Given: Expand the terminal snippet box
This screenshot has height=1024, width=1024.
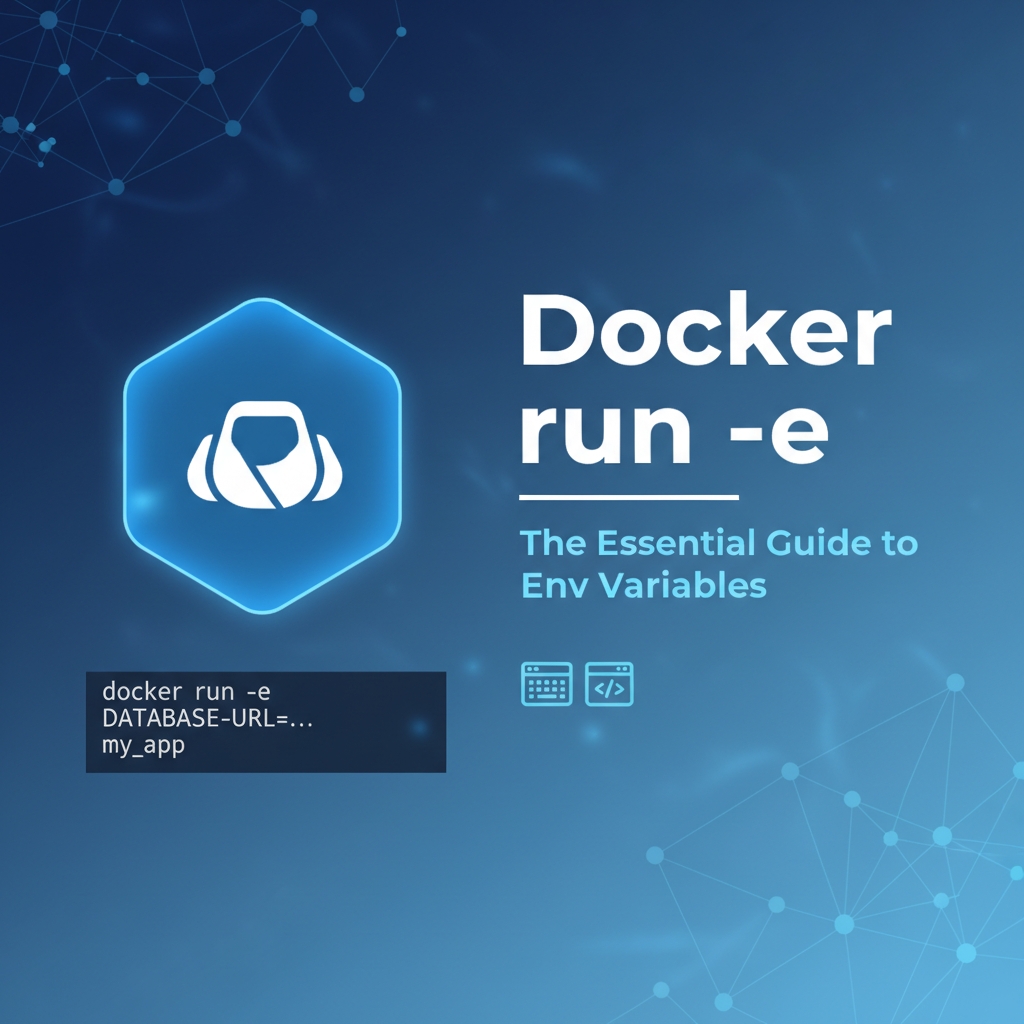Looking at the screenshot, I should 267,719.
